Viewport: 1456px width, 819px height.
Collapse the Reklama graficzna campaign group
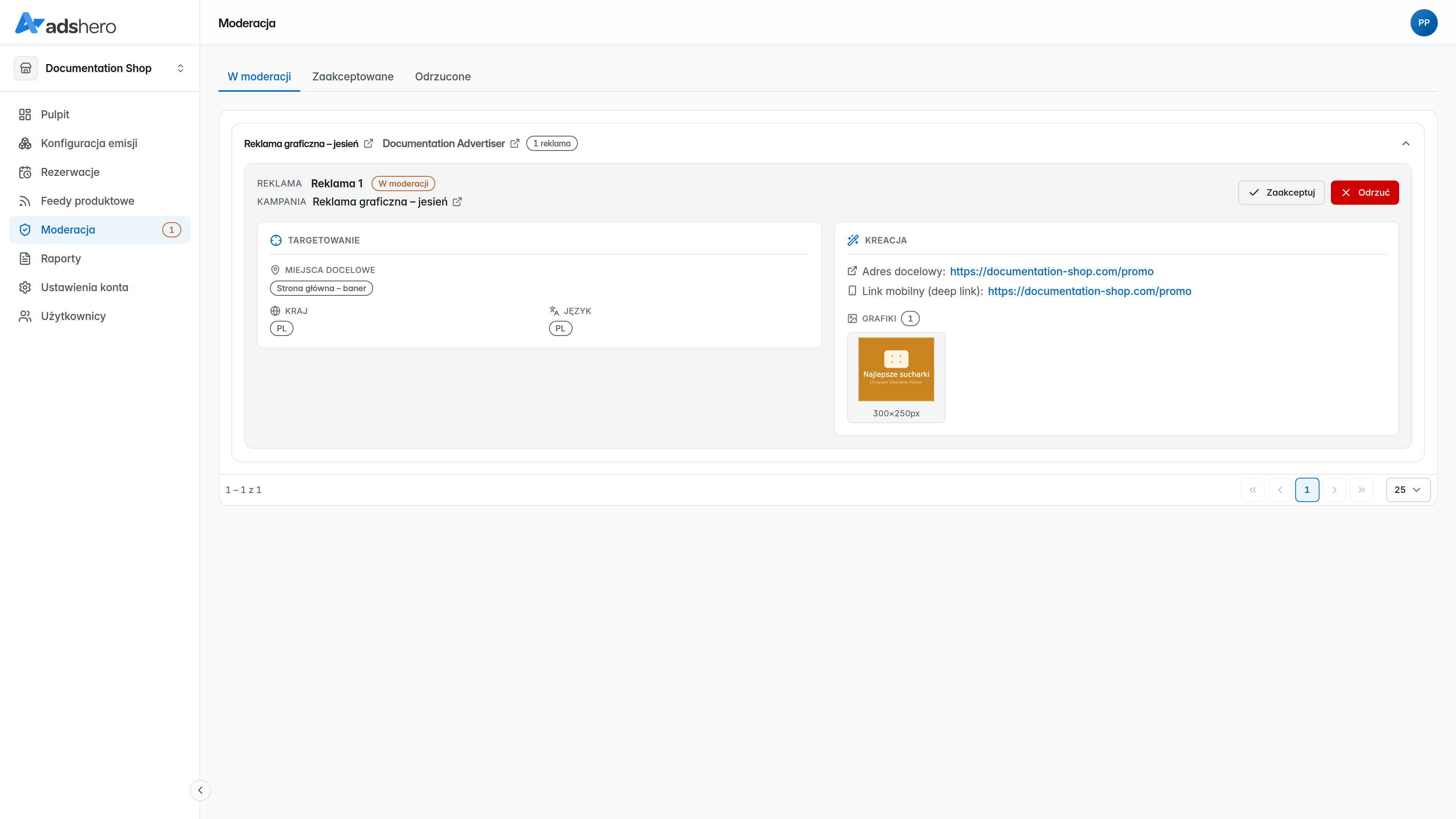[x=1406, y=144]
